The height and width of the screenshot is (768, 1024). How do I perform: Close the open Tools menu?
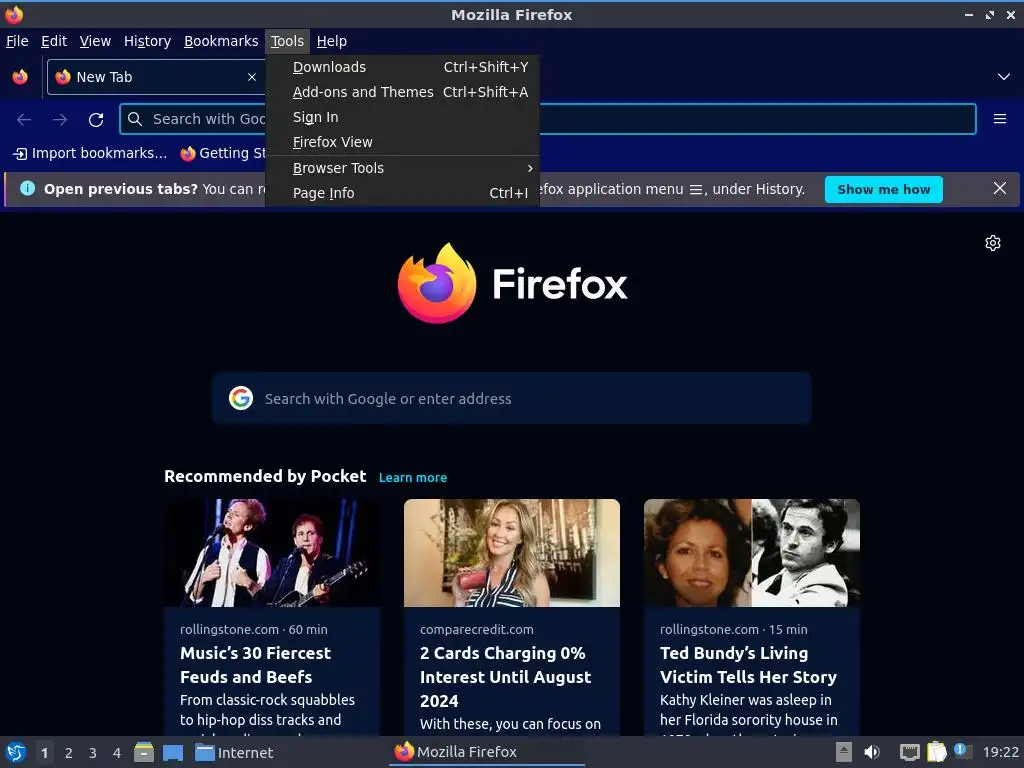[x=287, y=41]
